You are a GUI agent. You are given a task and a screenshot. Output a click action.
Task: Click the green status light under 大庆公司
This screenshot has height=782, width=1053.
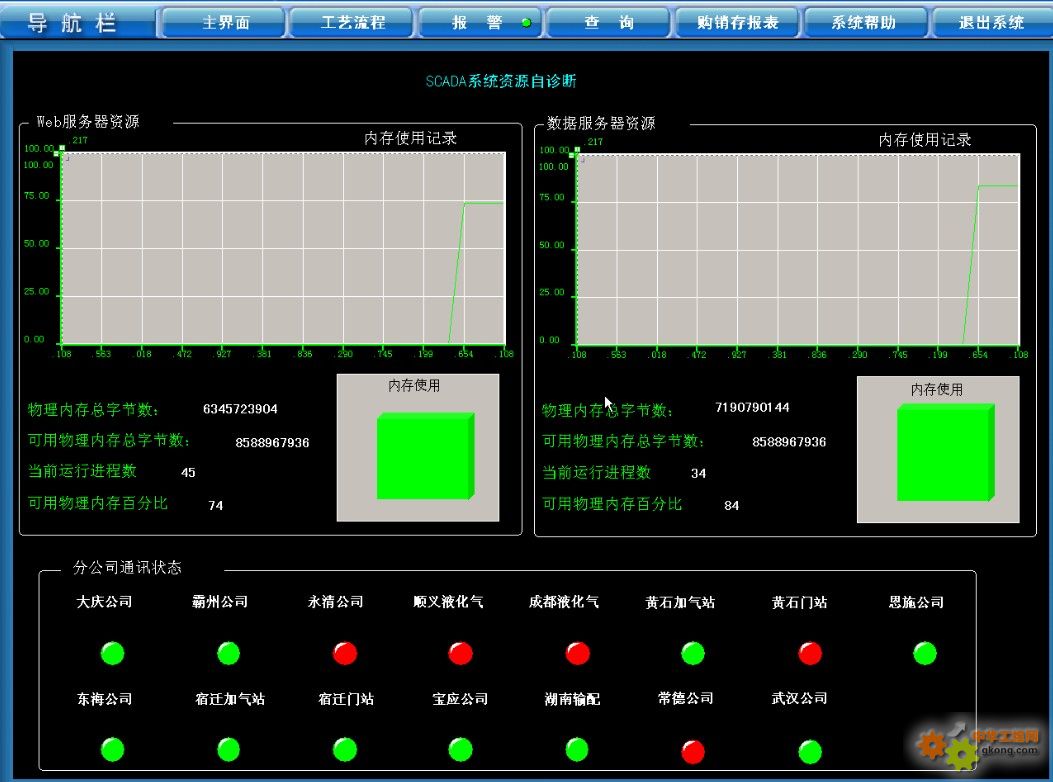point(113,654)
